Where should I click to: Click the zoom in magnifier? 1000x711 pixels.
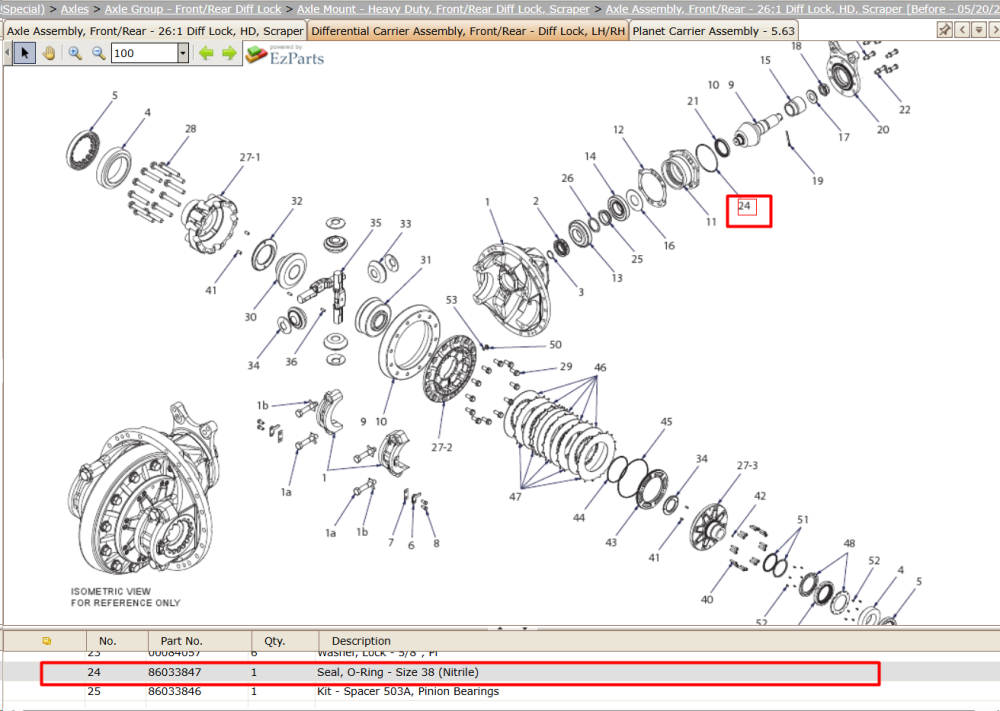click(x=75, y=53)
